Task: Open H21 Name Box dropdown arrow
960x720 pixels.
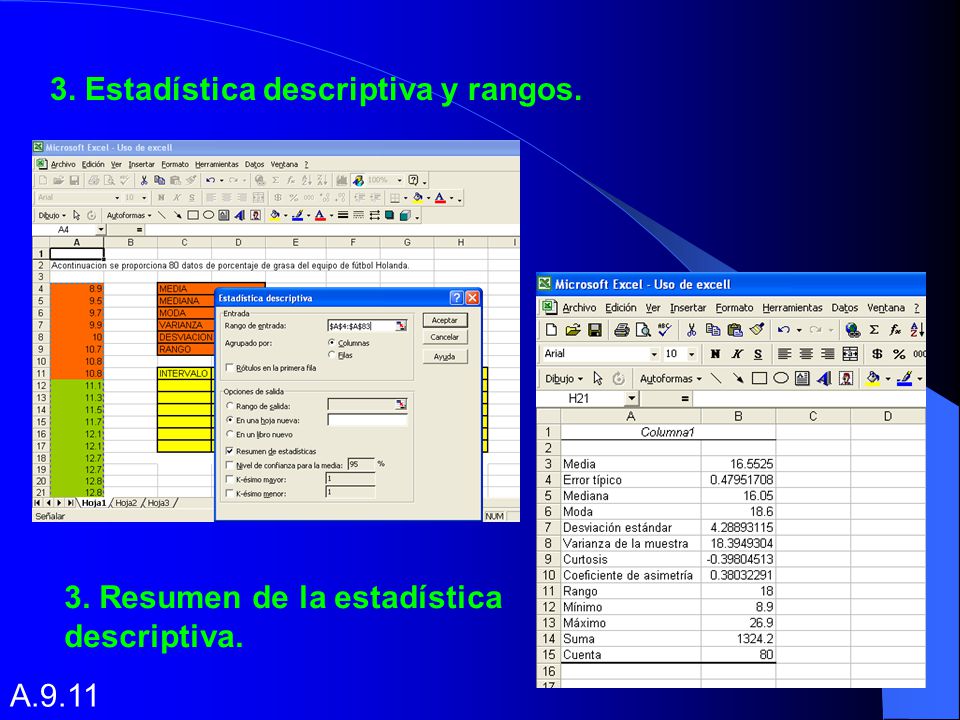Action: coord(631,399)
